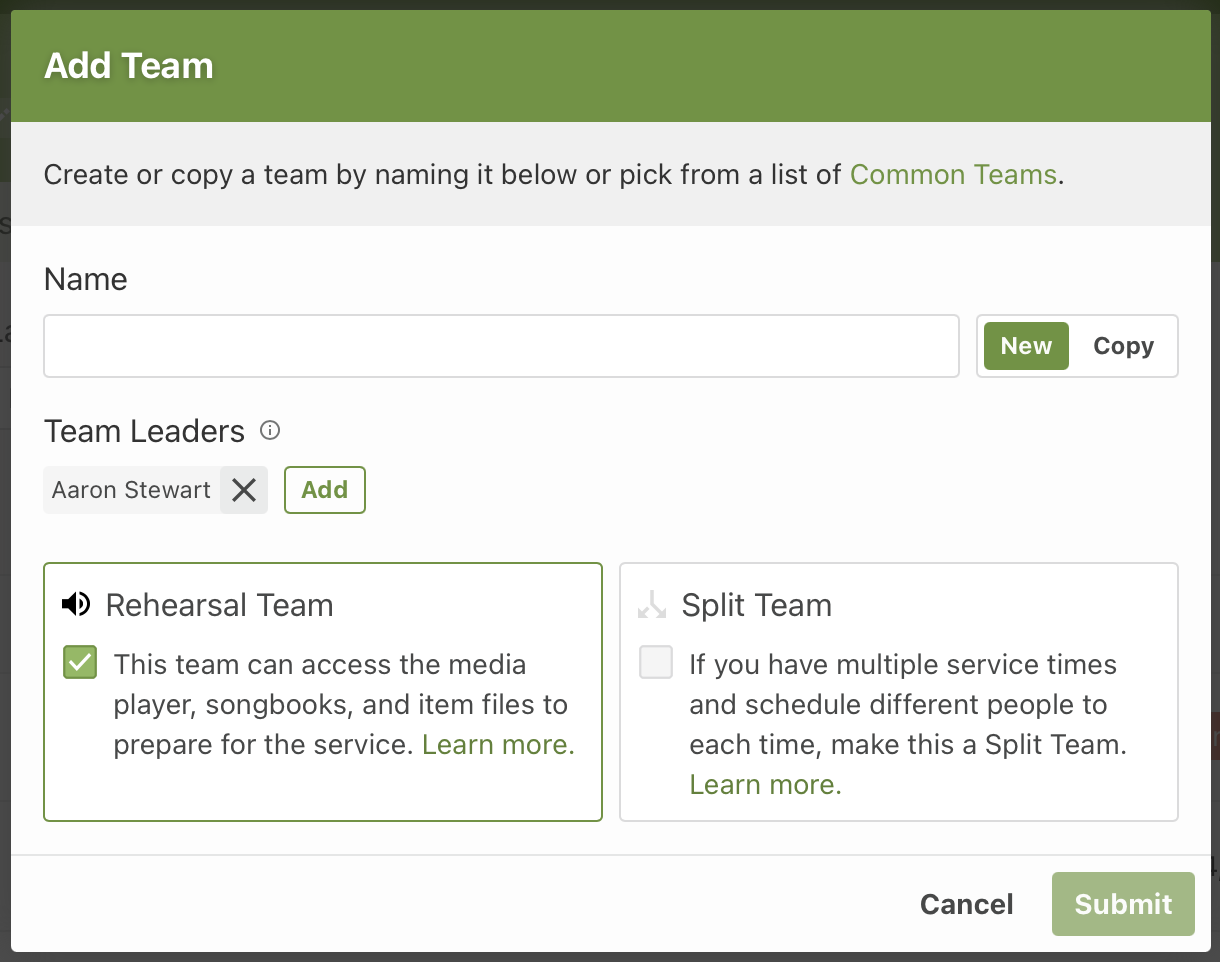The image size is (1220, 962).
Task: Open the Common Teams list link
Action: tap(953, 175)
